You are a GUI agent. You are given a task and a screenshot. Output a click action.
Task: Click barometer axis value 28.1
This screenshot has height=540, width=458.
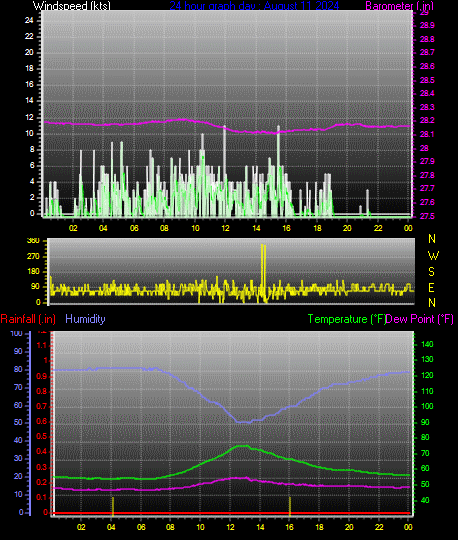(427, 134)
